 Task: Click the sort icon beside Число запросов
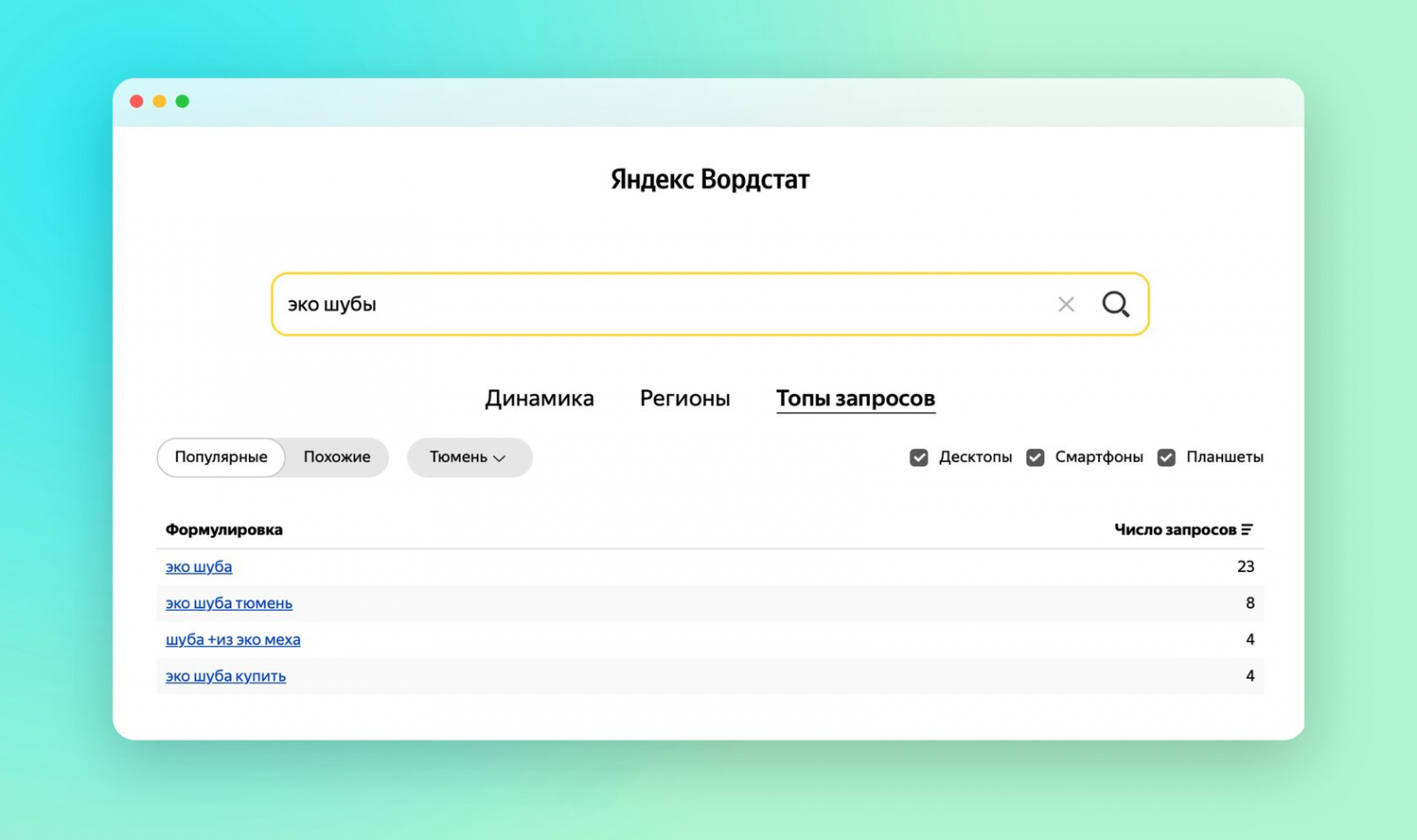pyautogui.click(x=1247, y=529)
